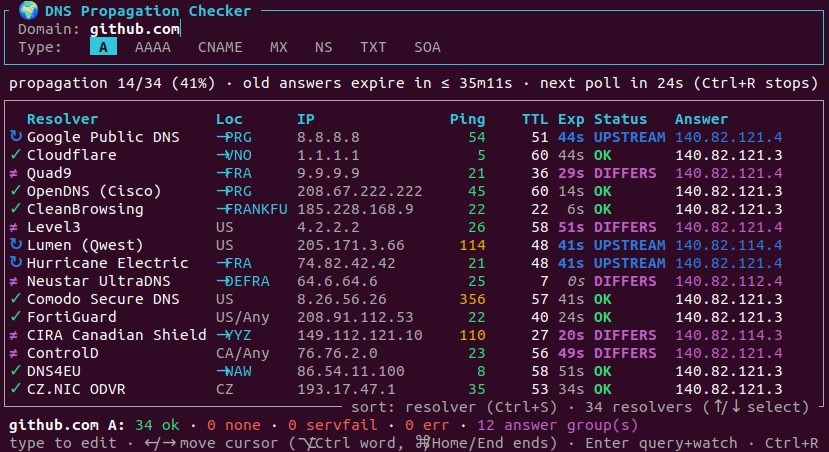The image size is (829, 452).
Task: Sort by the TTL column header
Action: tap(535, 119)
